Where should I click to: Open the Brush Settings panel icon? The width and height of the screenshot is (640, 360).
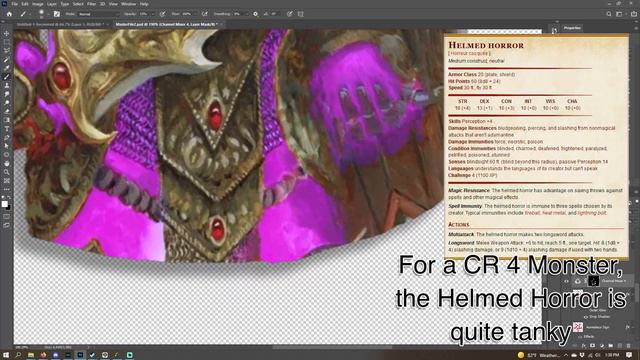(57, 14)
